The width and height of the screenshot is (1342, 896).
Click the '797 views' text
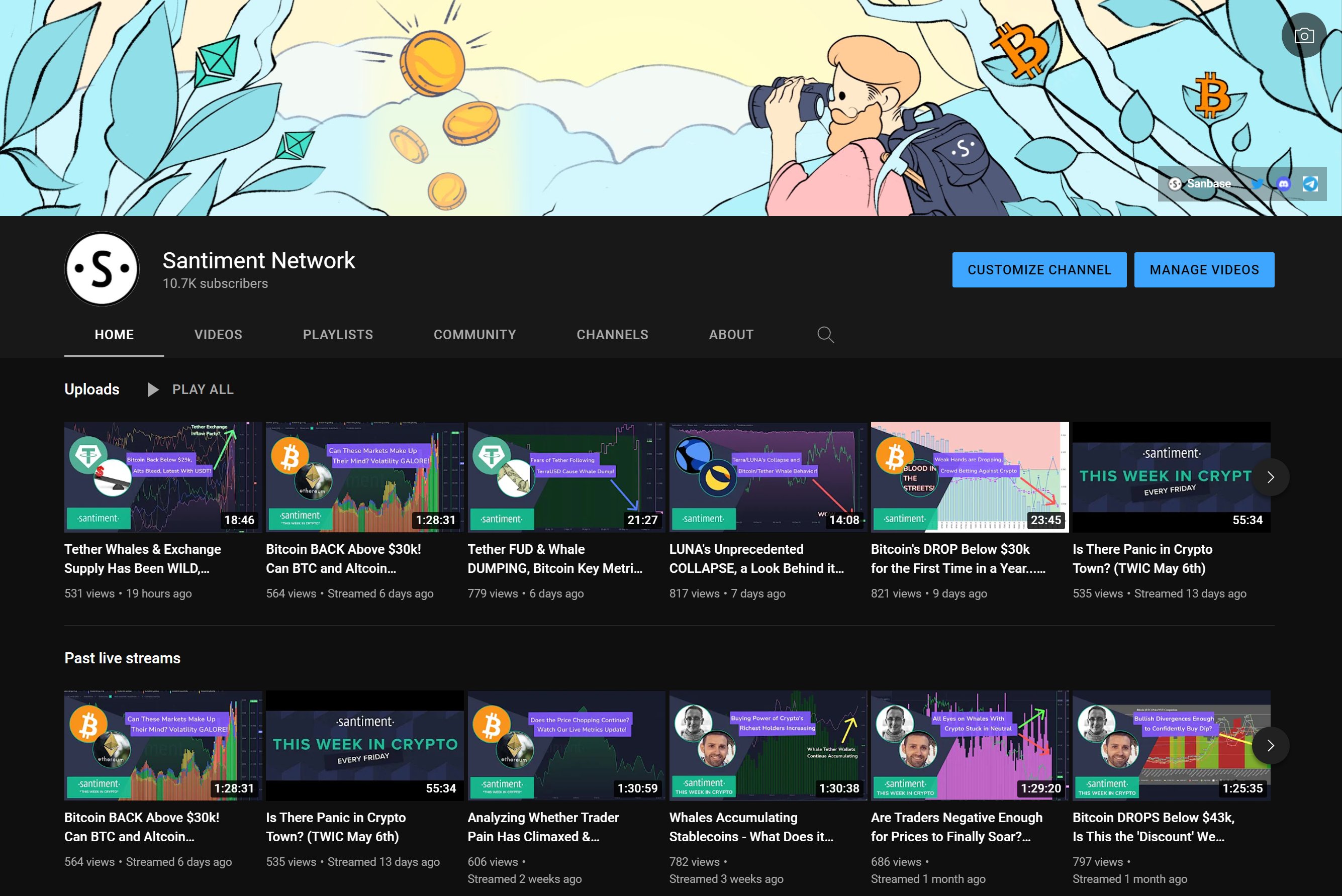1098,862
